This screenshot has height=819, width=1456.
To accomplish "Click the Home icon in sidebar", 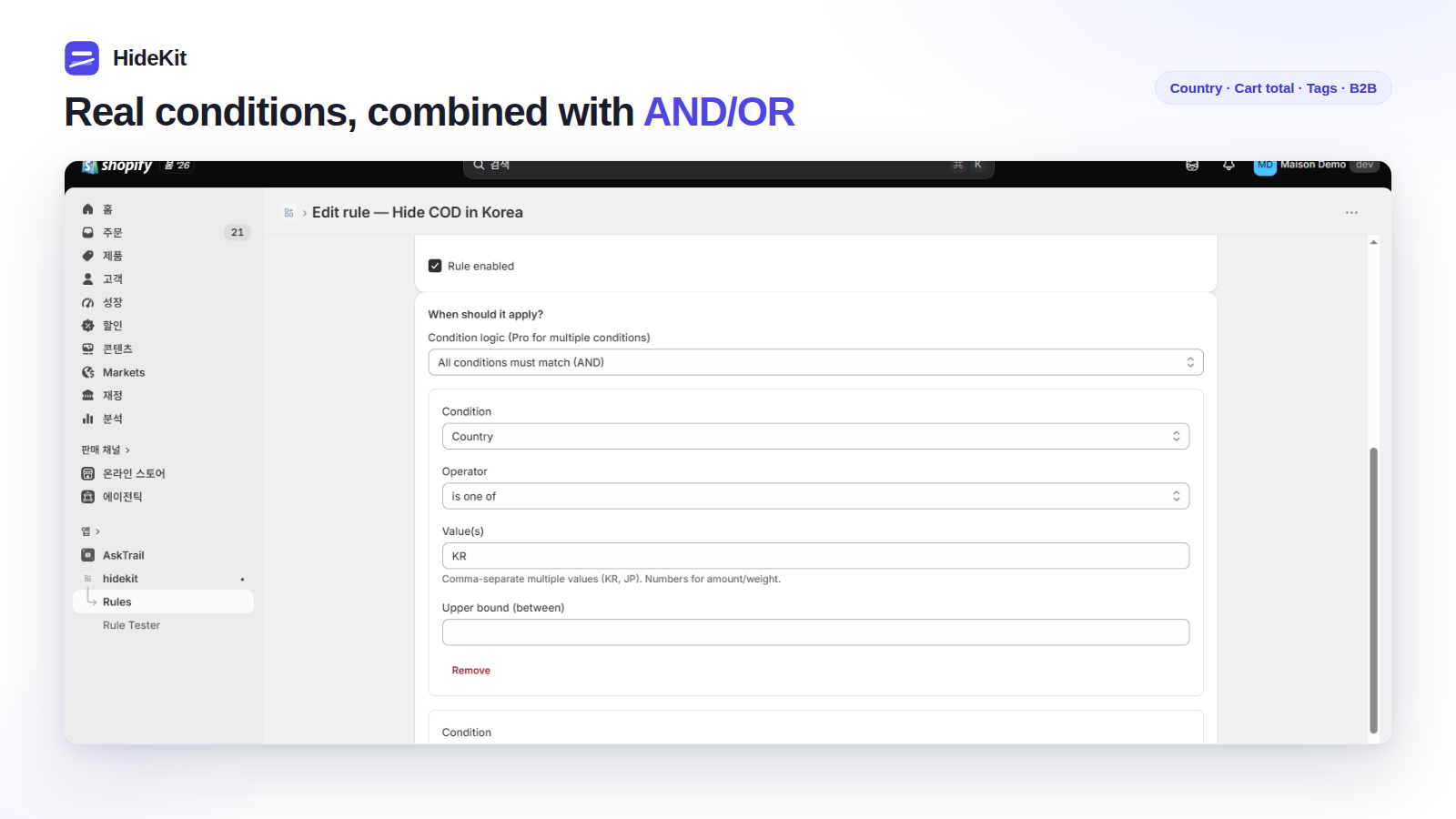I will tap(88, 209).
